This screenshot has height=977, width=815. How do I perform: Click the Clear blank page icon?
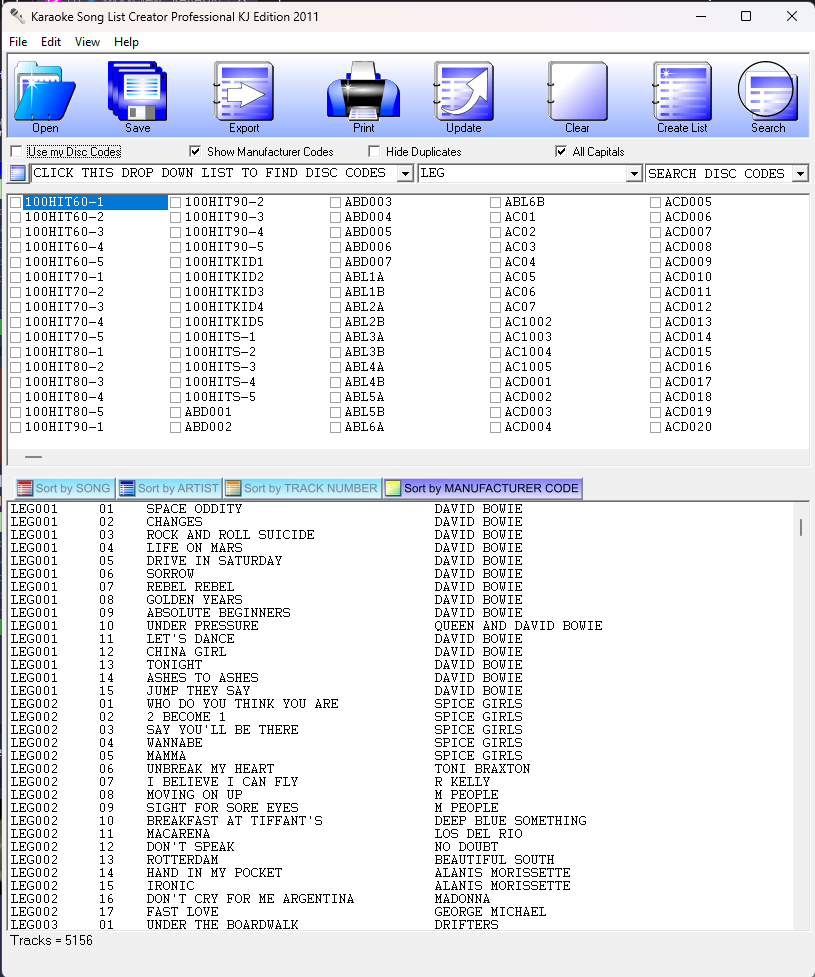coord(577,91)
